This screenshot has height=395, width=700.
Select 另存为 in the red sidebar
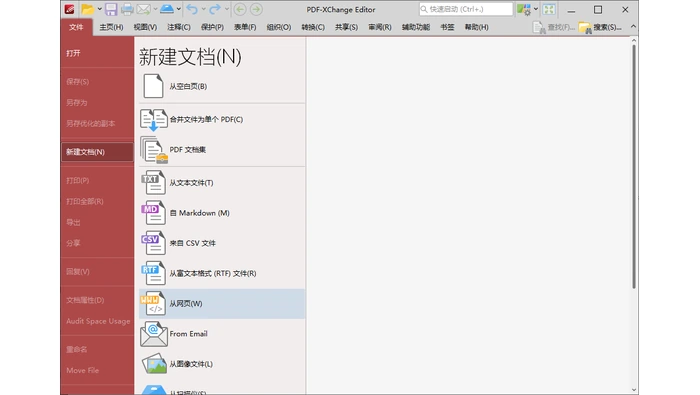tap(97, 103)
